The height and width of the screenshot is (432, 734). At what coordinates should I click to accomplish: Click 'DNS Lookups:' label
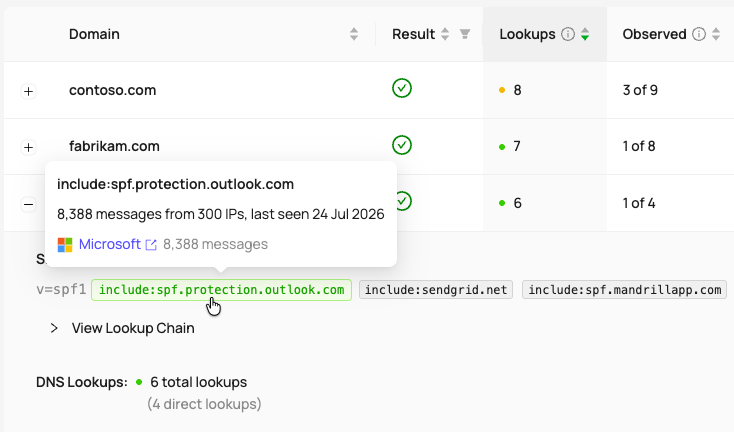pos(82,382)
